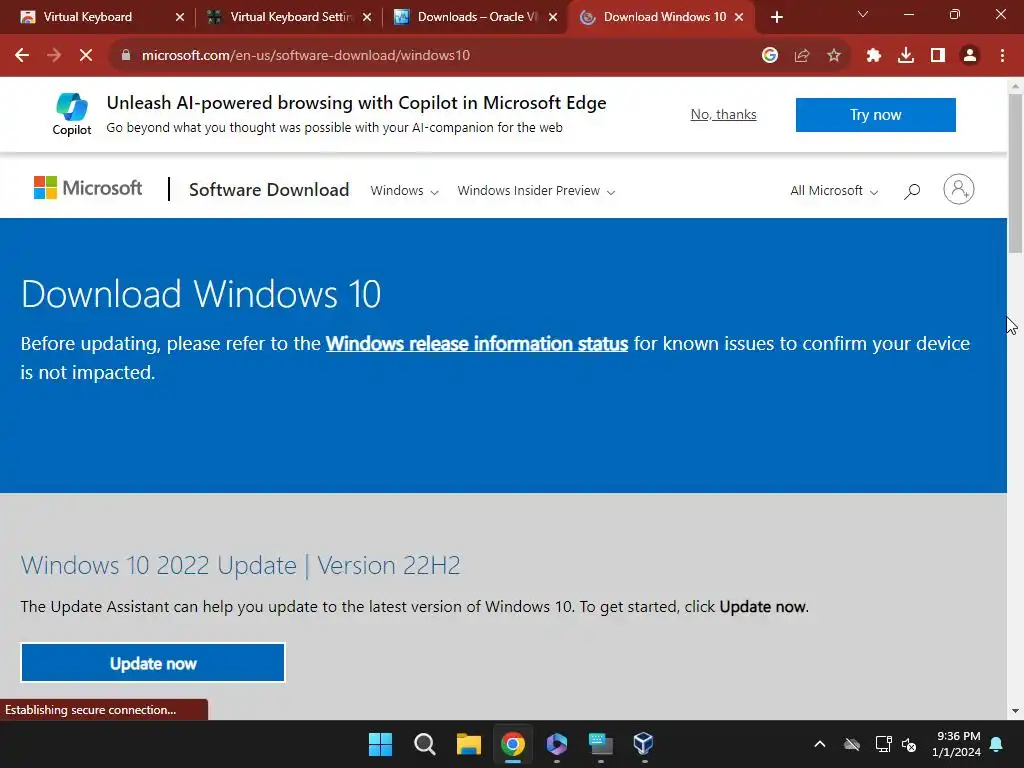Open the Microsoft site search icon
The width and height of the screenshot is (1024, 768).
tap(912, 191)
